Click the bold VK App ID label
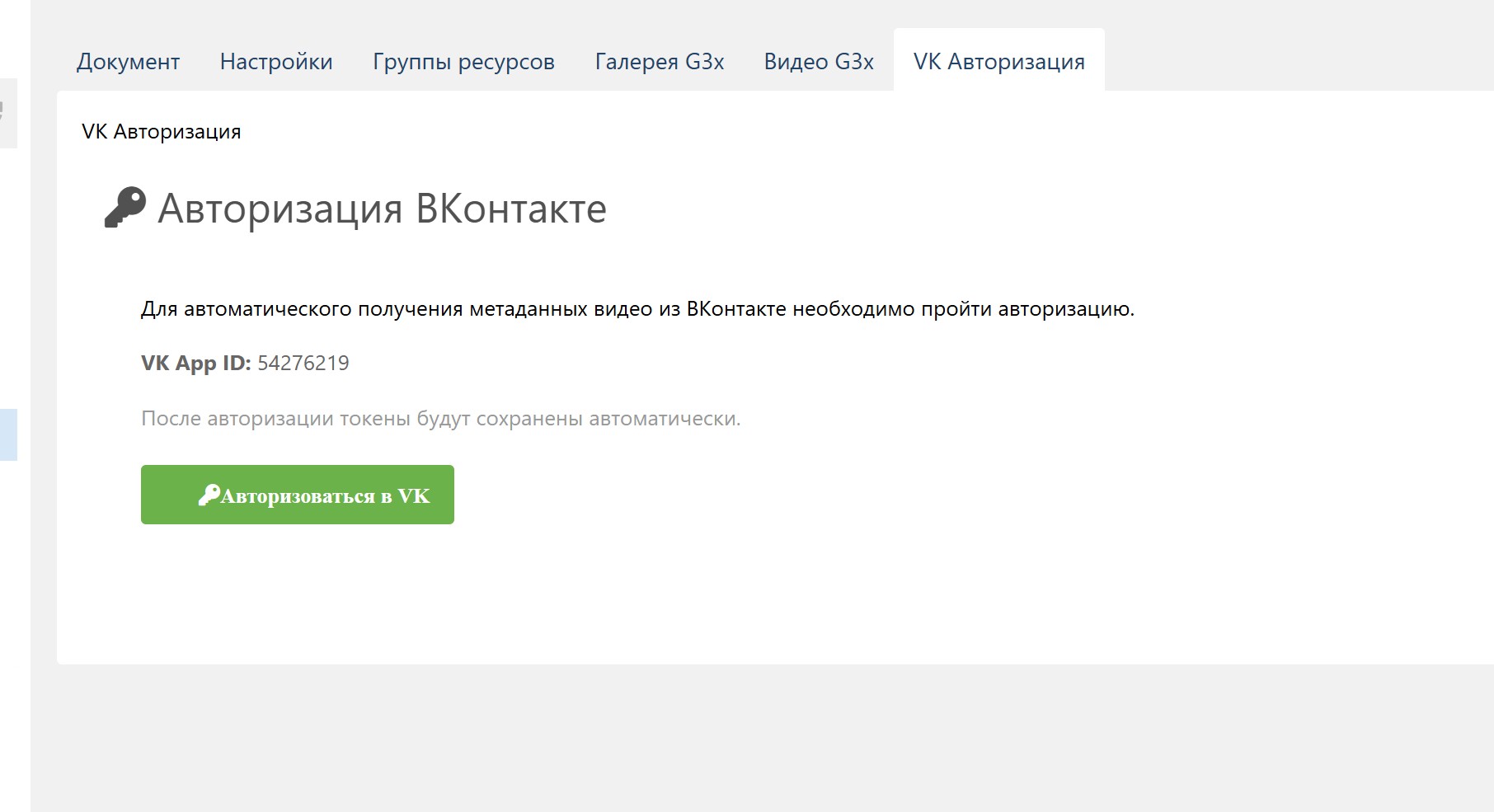1494x812 pixels. coord(195,364)
